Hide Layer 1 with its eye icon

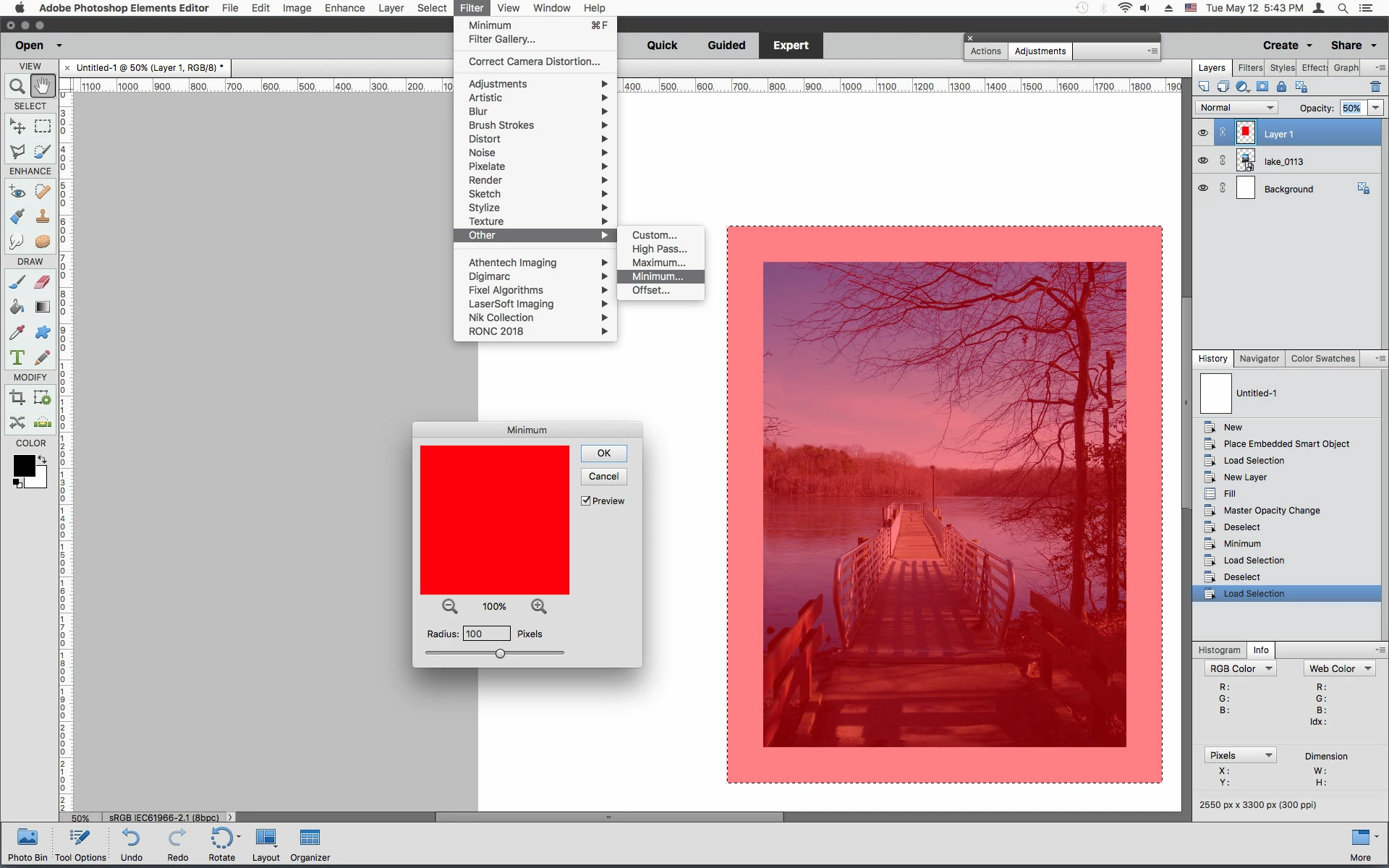click(x=1203, y=133)
